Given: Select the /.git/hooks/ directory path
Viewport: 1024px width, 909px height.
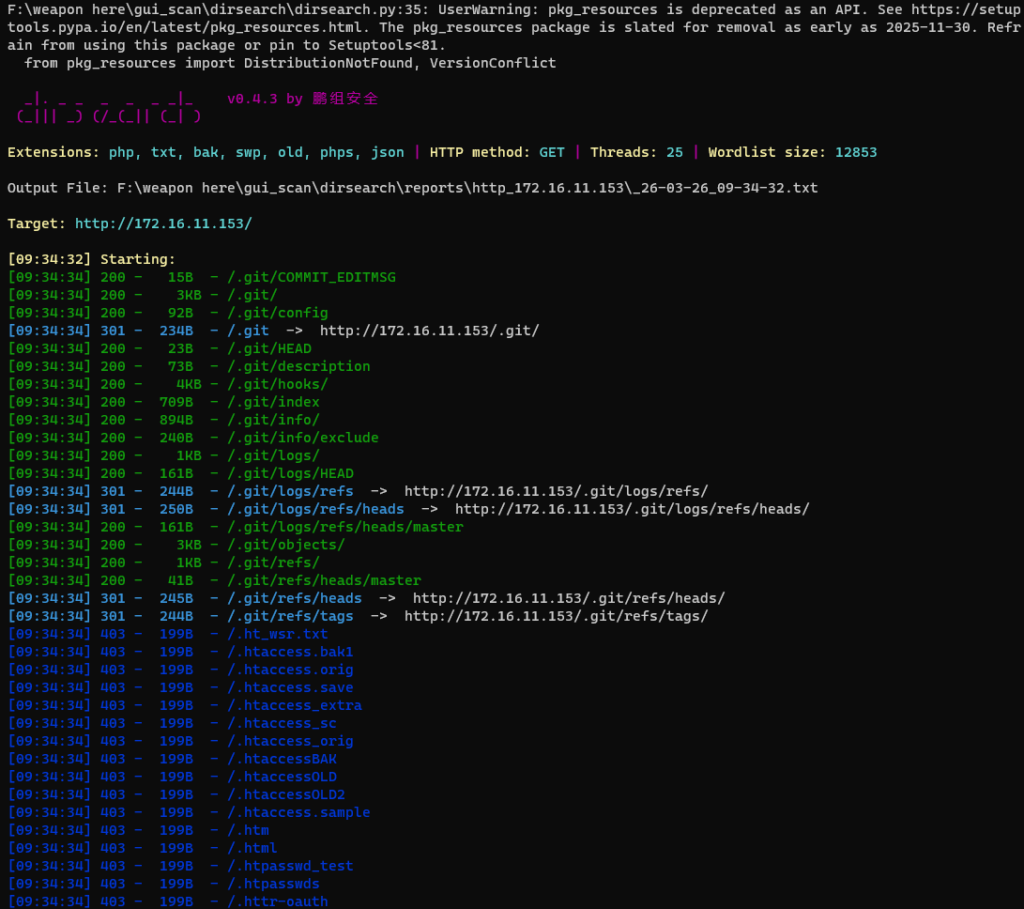Looking at the screenshot, I should (277, 384).
